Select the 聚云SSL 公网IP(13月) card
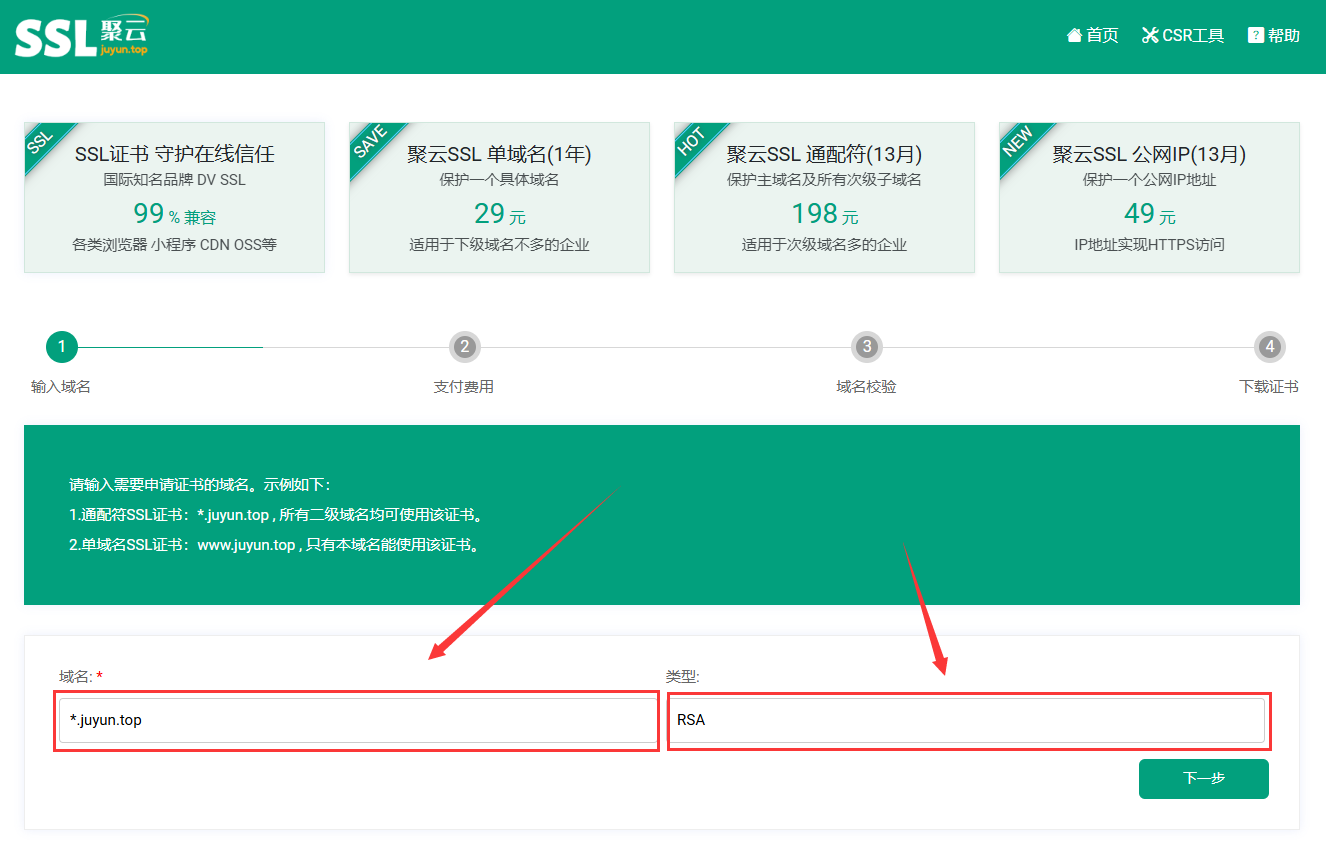This screenshot has width=1326, height=846. click(x=1149, y=197)
